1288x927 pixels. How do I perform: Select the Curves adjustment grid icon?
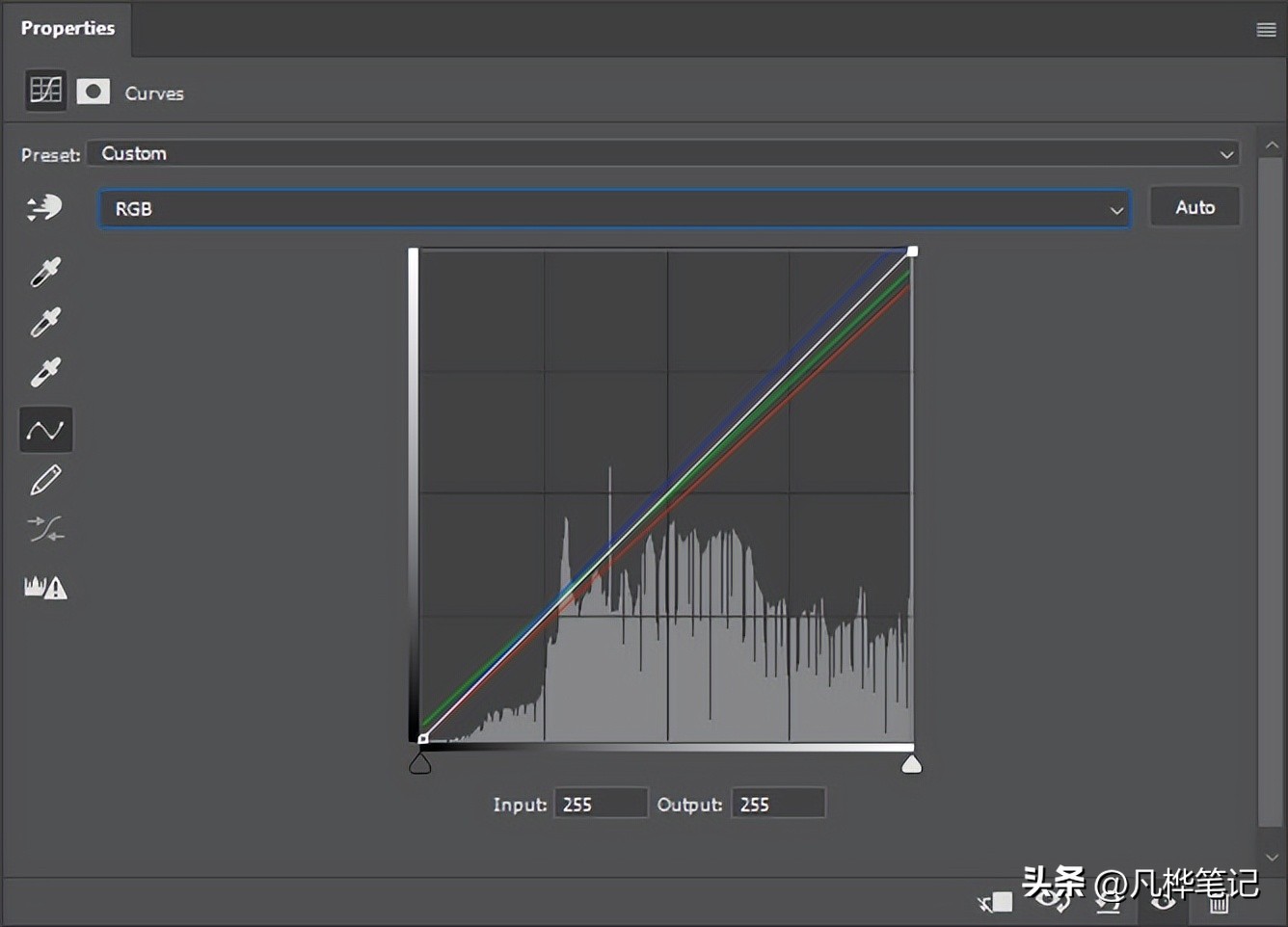point(45,91)
